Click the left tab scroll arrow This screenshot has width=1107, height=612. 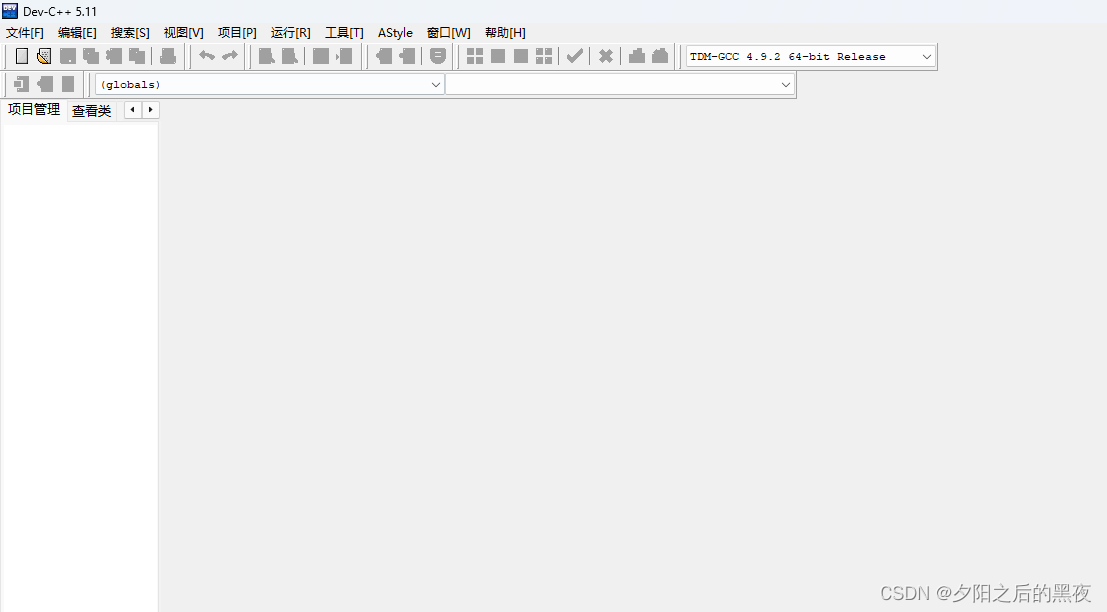coord(133,109)
